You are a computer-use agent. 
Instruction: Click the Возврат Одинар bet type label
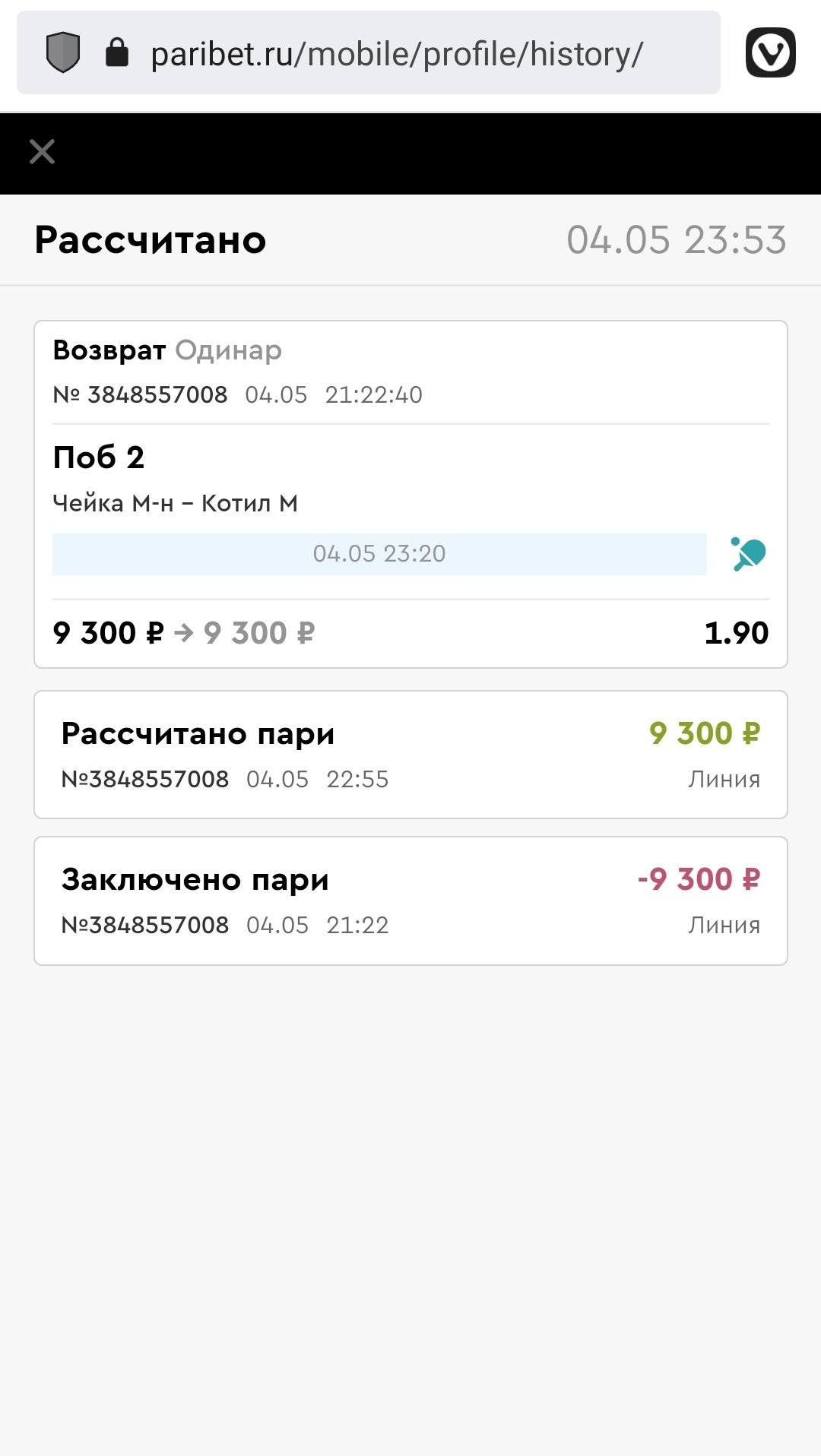tap(167, 350)
